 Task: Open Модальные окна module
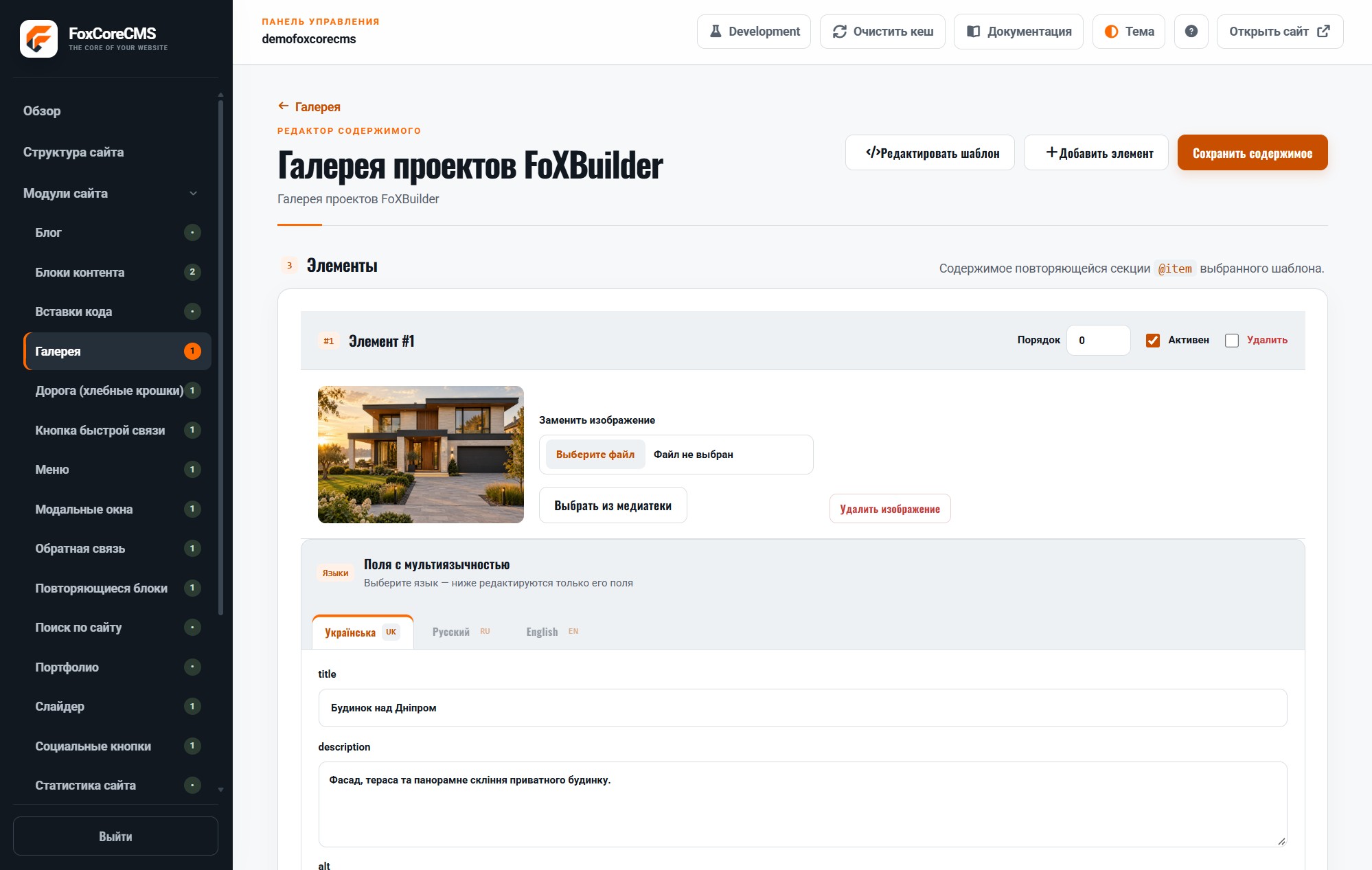tap(117, 510)
